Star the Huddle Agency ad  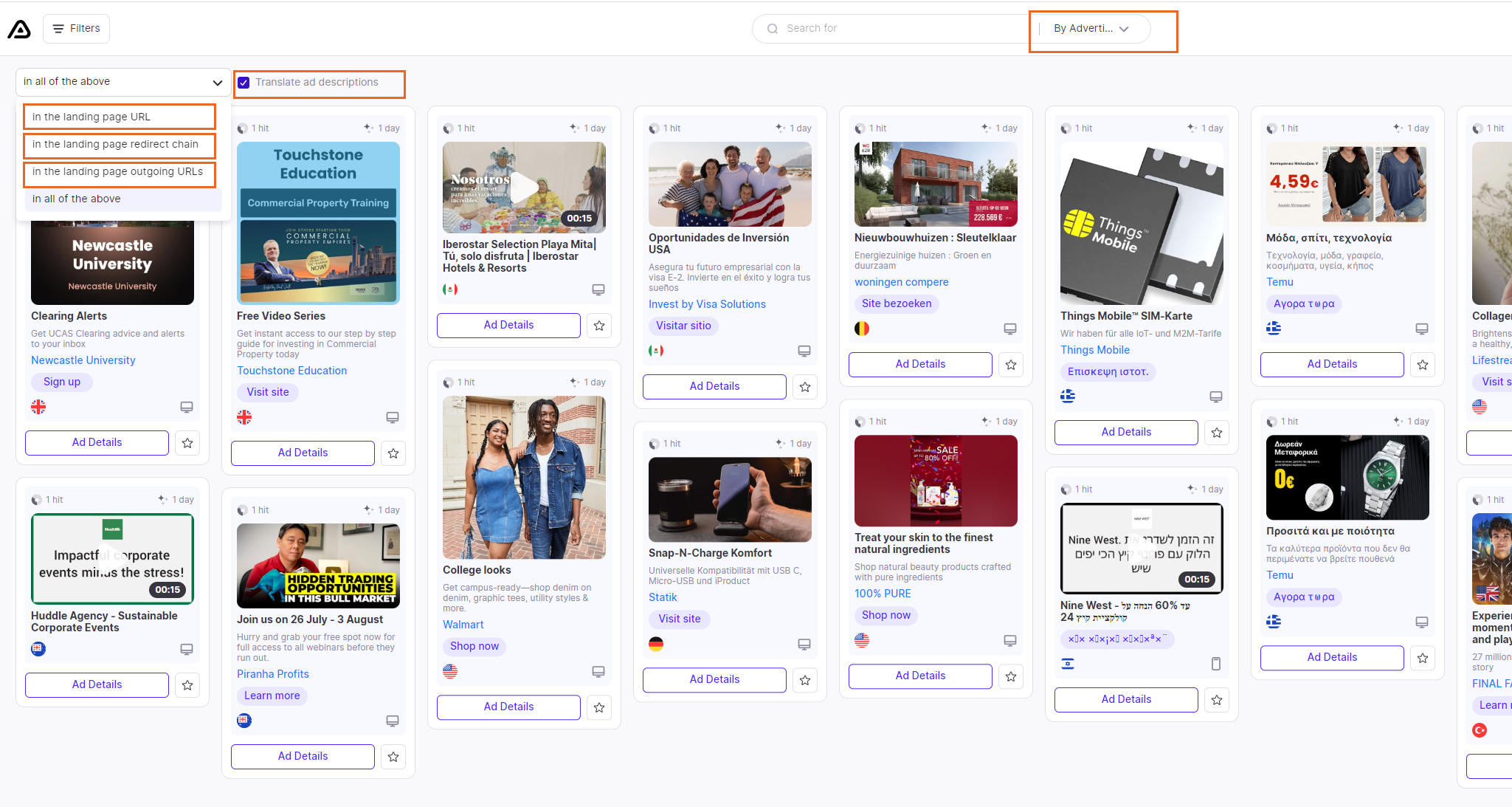pos(187,685)
